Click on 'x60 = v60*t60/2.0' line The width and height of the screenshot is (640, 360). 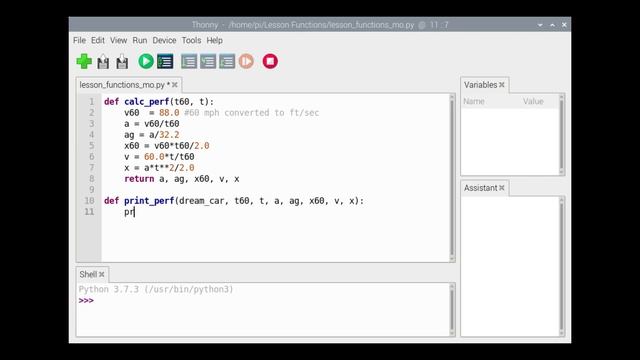pos(167,146)
